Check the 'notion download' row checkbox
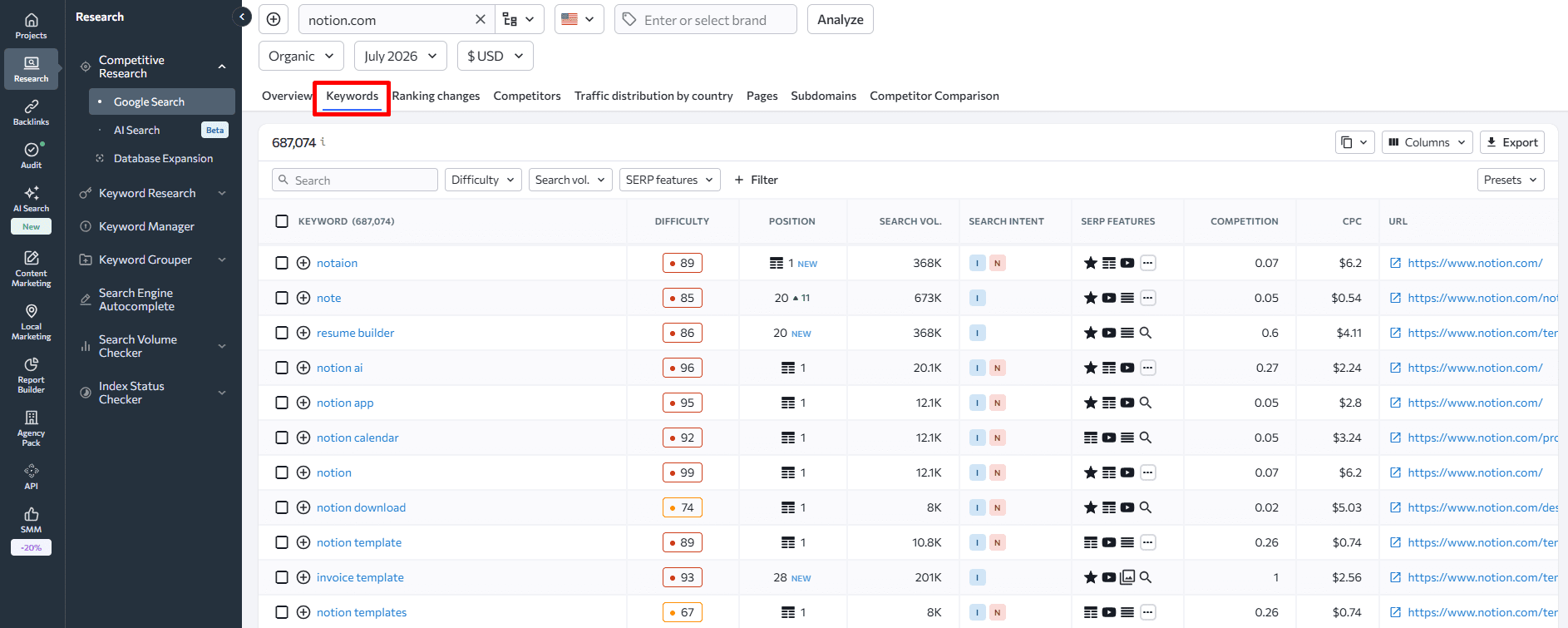 (282, 507)
